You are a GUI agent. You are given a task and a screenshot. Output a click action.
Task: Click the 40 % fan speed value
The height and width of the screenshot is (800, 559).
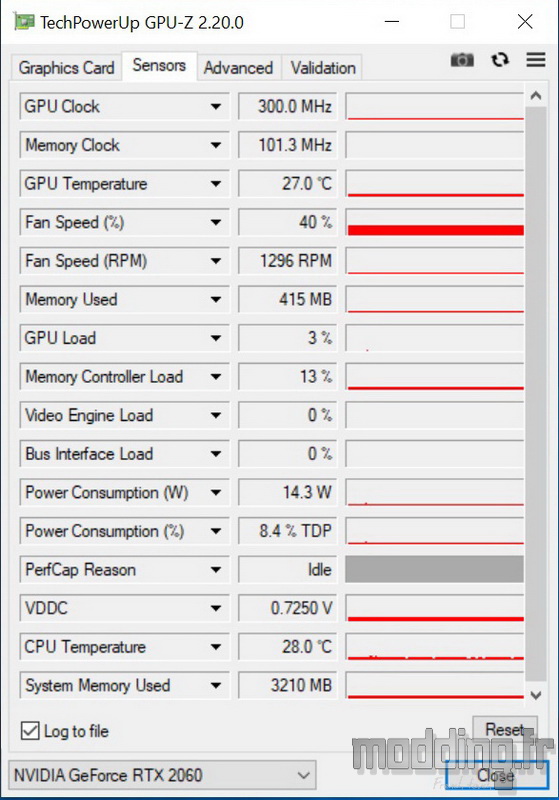(288, 222)
